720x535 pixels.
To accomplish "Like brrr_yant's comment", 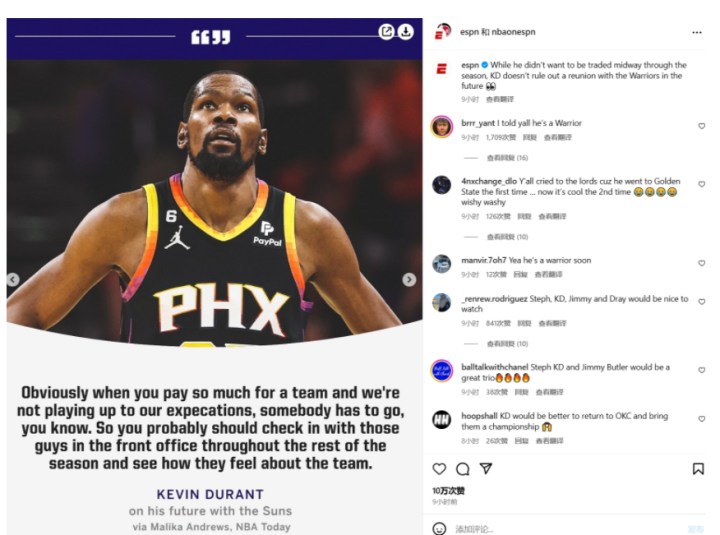I will pyautogui.click(x=702, y=126).
